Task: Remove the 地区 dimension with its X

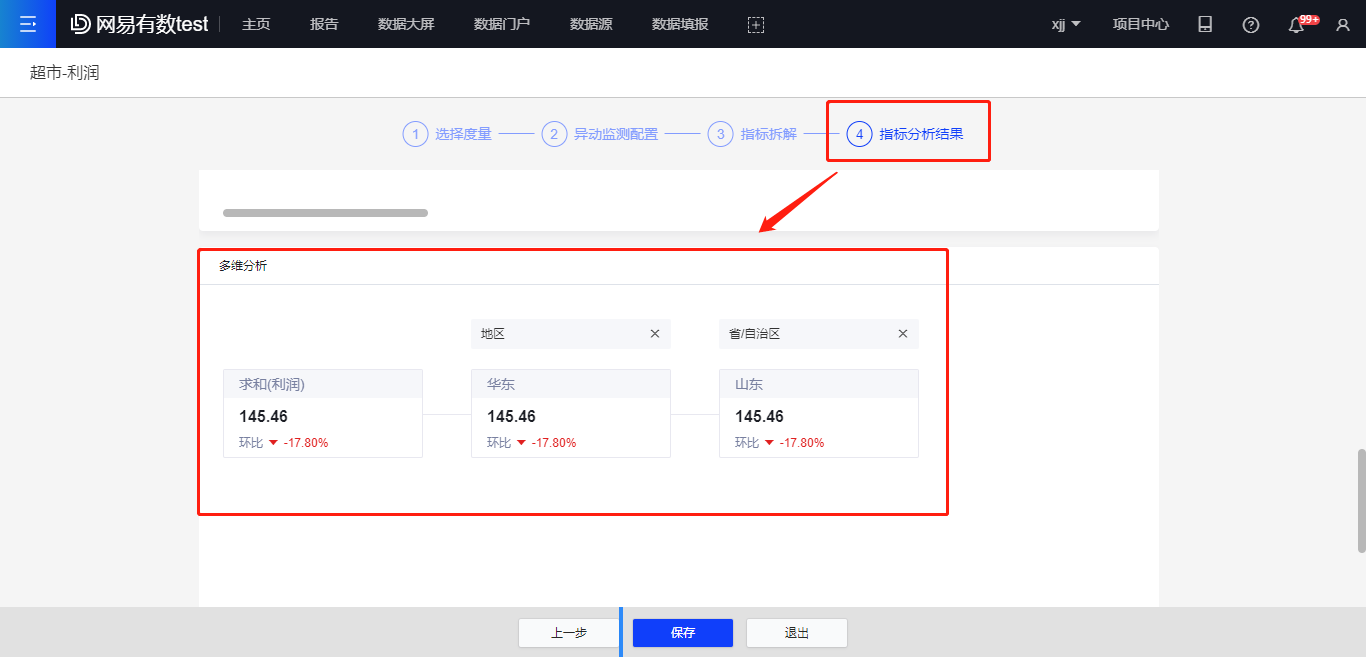Action: [x=655, y=334]
